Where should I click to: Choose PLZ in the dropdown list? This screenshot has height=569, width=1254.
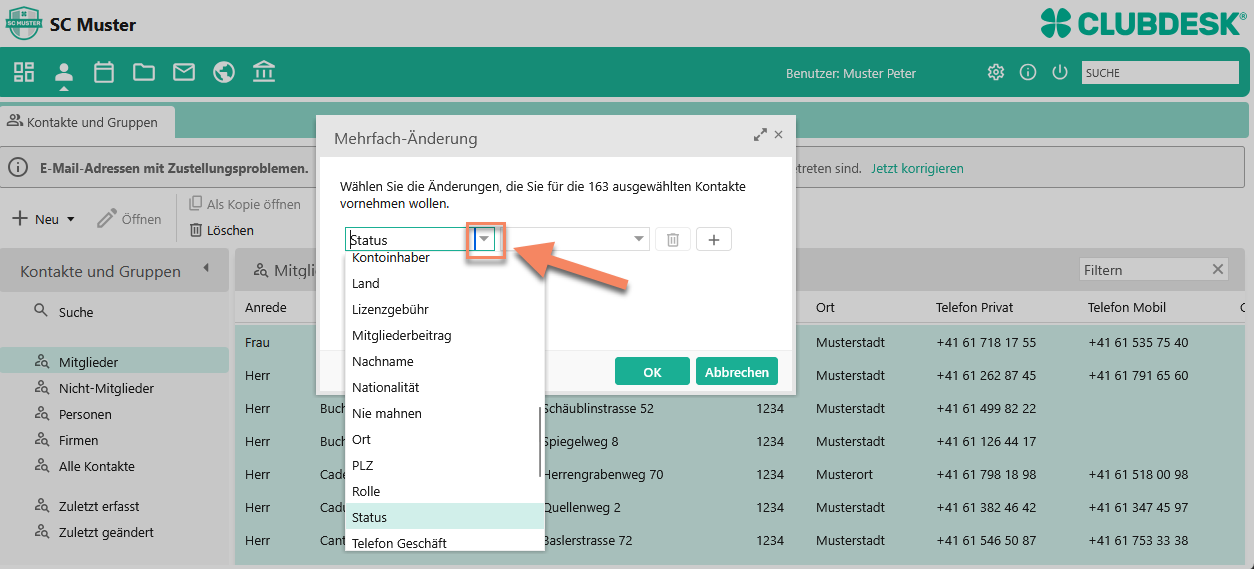[442, 465]
